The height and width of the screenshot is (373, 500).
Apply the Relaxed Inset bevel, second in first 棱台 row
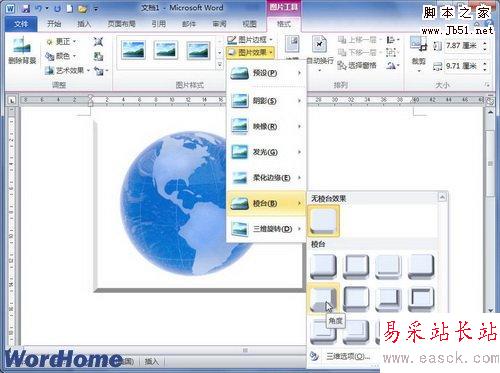pos(356,266)
